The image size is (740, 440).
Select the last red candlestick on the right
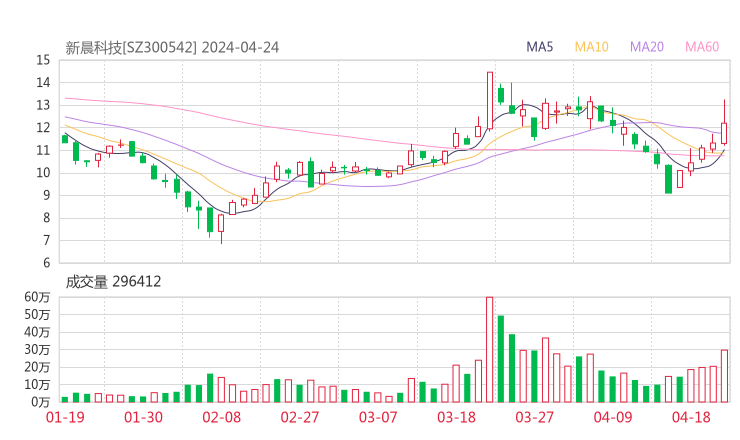[x=724, y=122]
